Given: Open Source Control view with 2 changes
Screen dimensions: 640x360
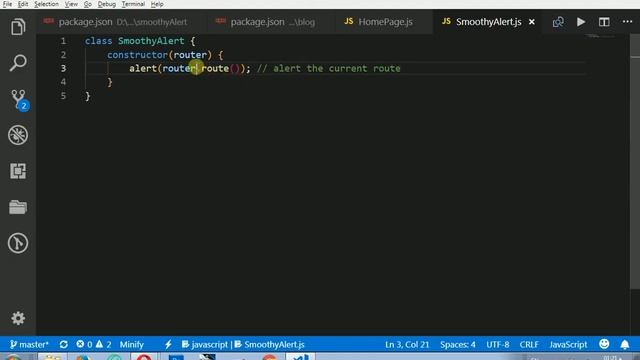Looking at the screenshot, I should point(19,100).
